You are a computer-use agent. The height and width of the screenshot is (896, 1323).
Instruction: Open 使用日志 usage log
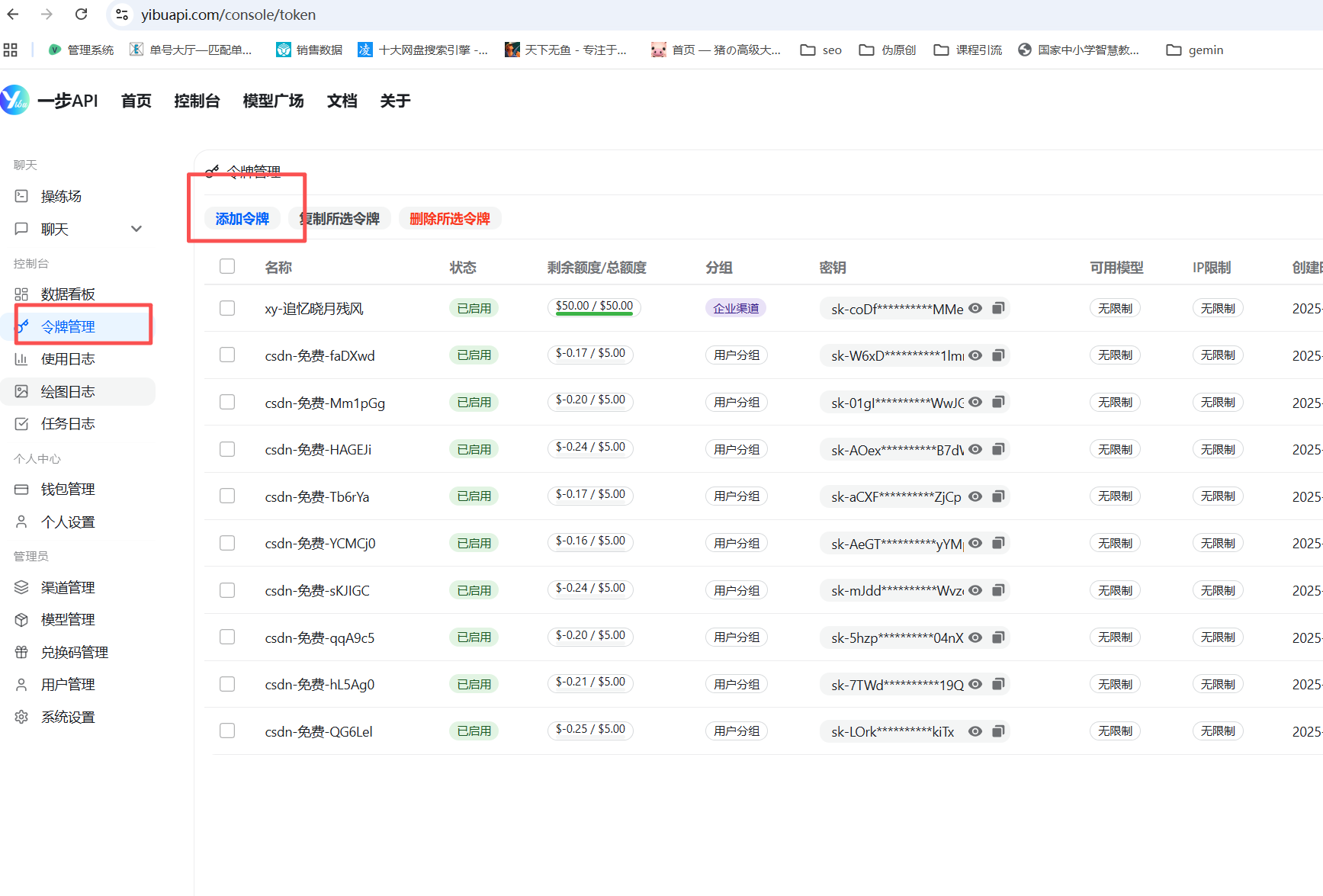pos(68,359)
